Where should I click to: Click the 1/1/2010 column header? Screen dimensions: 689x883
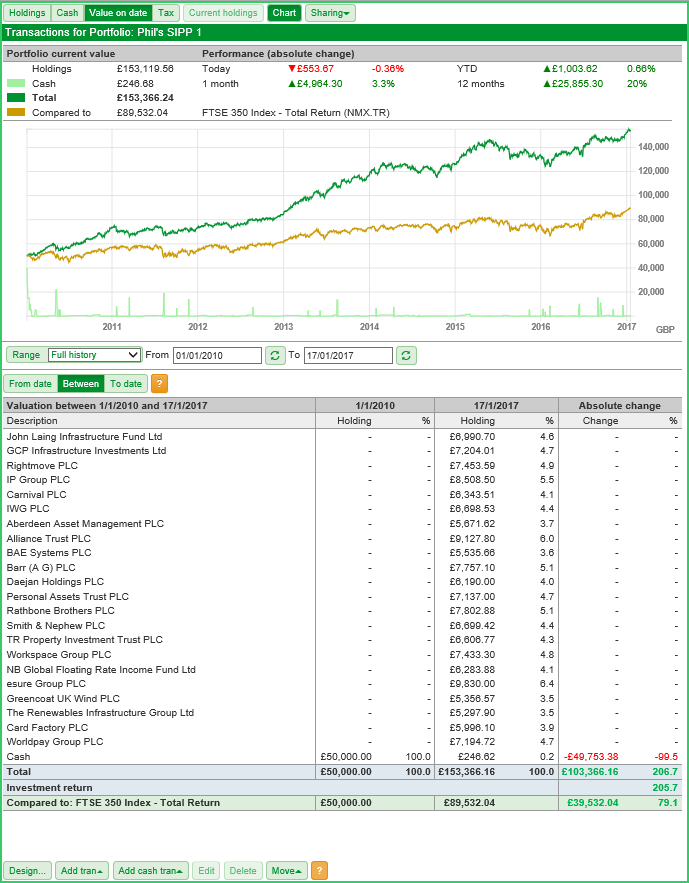coord(375,405)
